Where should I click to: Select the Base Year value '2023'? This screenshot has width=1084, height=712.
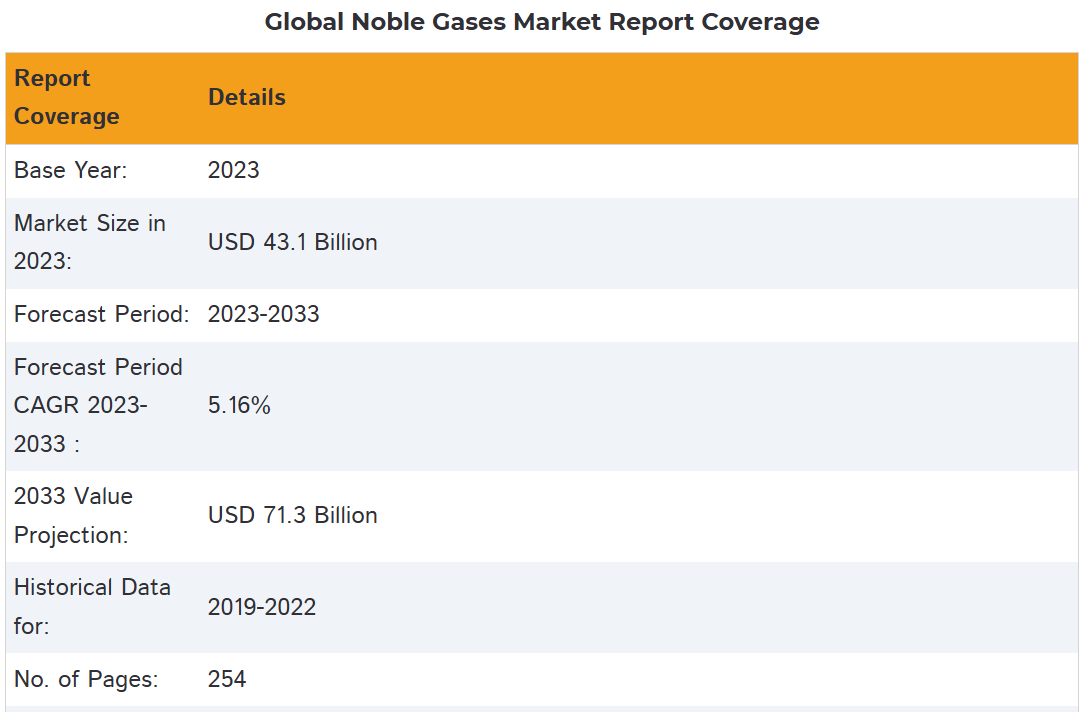(234, 171)
